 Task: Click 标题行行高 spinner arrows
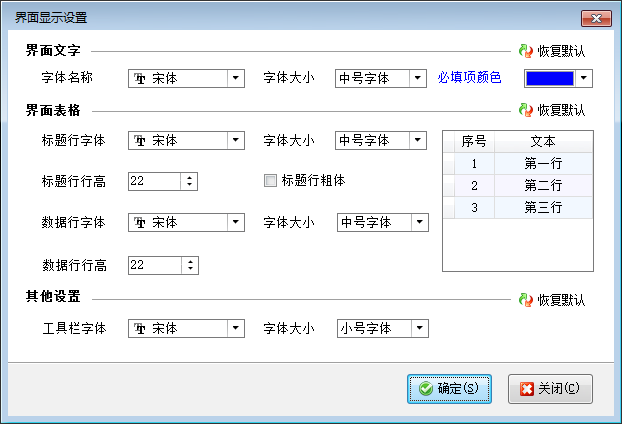190,181
